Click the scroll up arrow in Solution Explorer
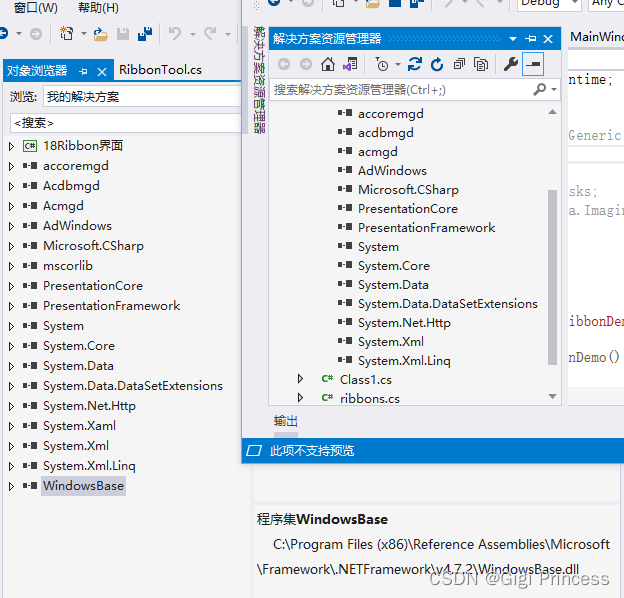624x598 pixels. (552, 112)
